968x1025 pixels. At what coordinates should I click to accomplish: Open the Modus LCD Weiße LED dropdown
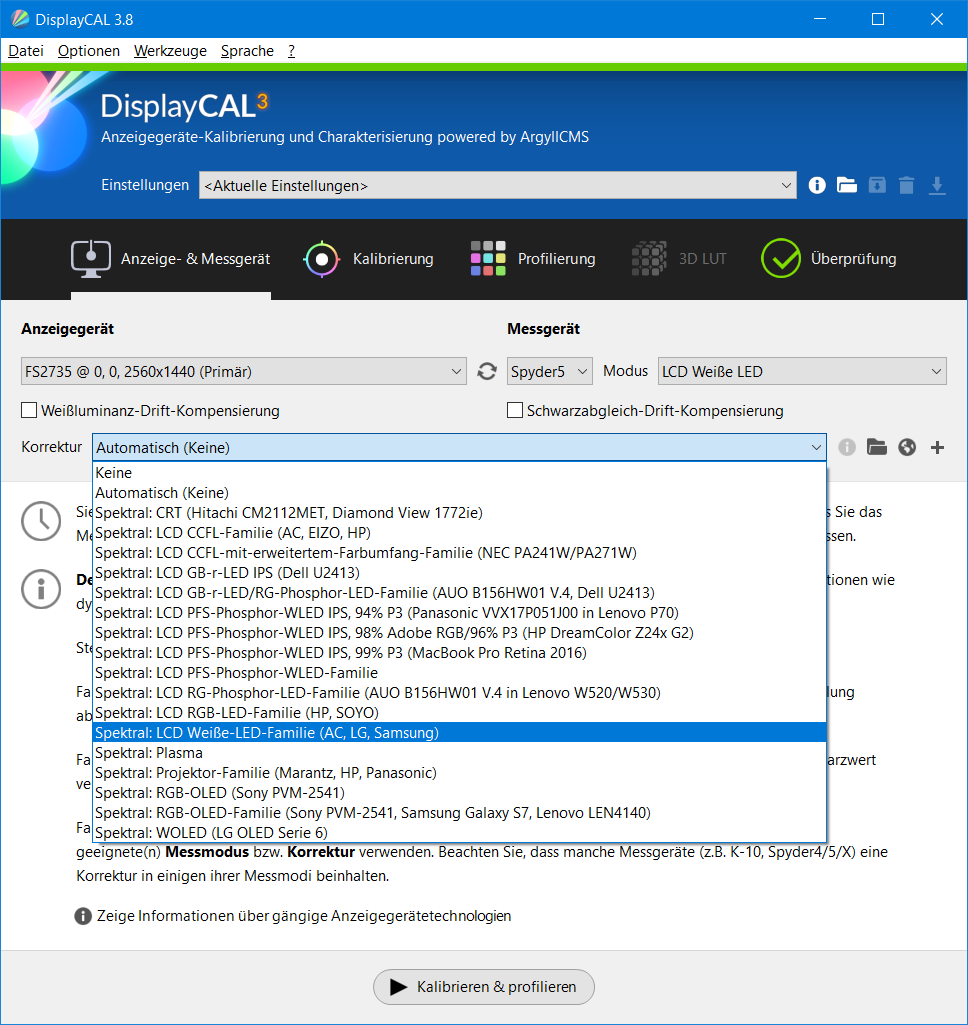click(x=802, y=371)
